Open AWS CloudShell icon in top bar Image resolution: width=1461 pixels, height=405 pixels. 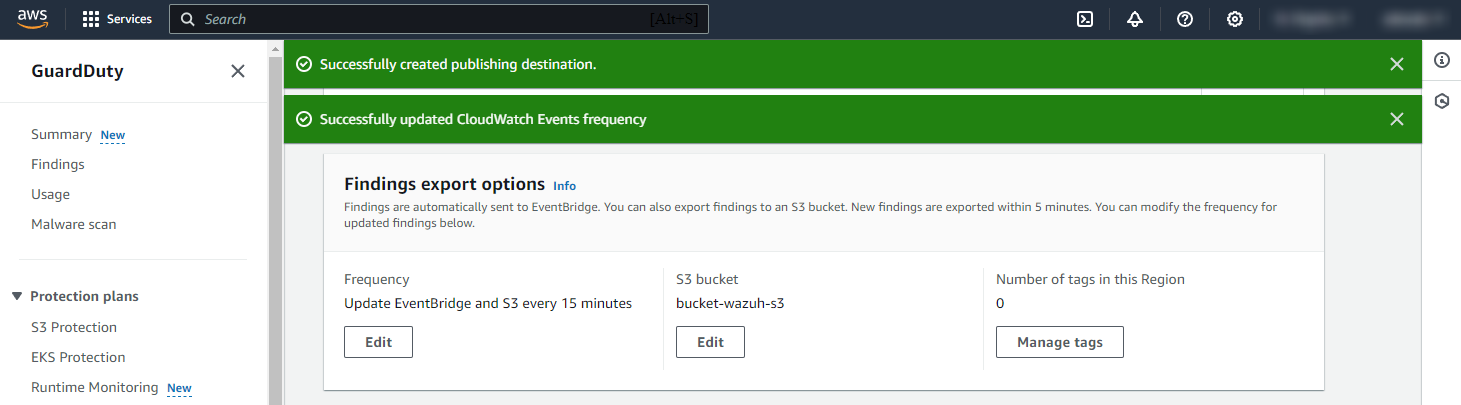[x=1084, y=19]
